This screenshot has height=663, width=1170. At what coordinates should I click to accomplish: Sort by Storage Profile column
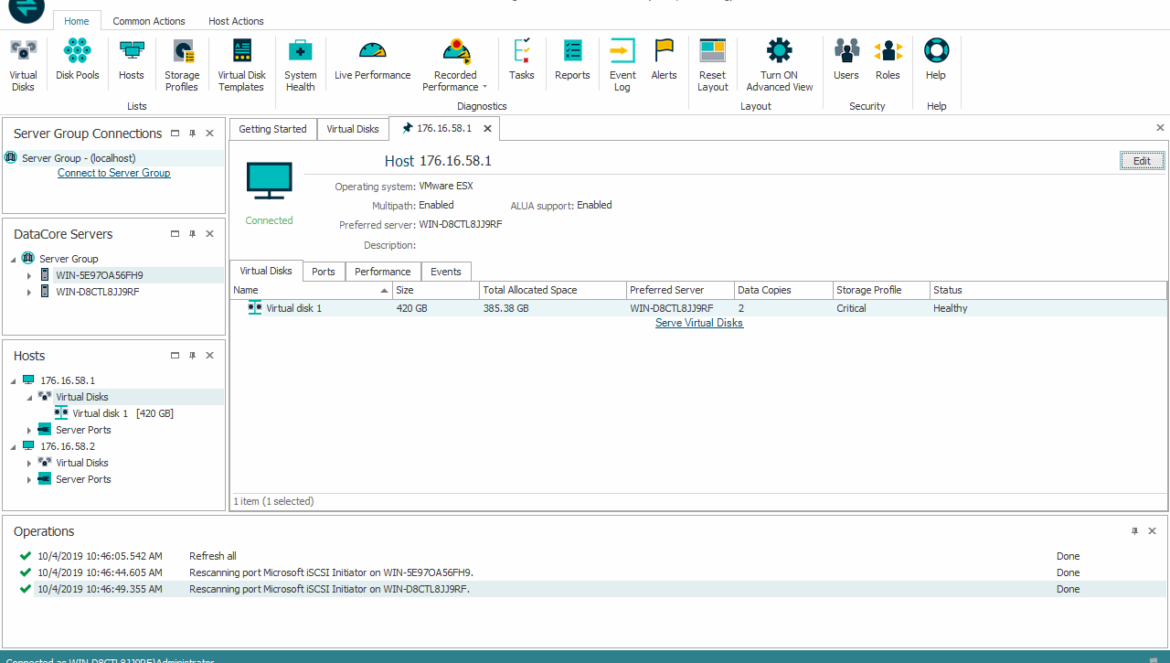pos(880,290)
